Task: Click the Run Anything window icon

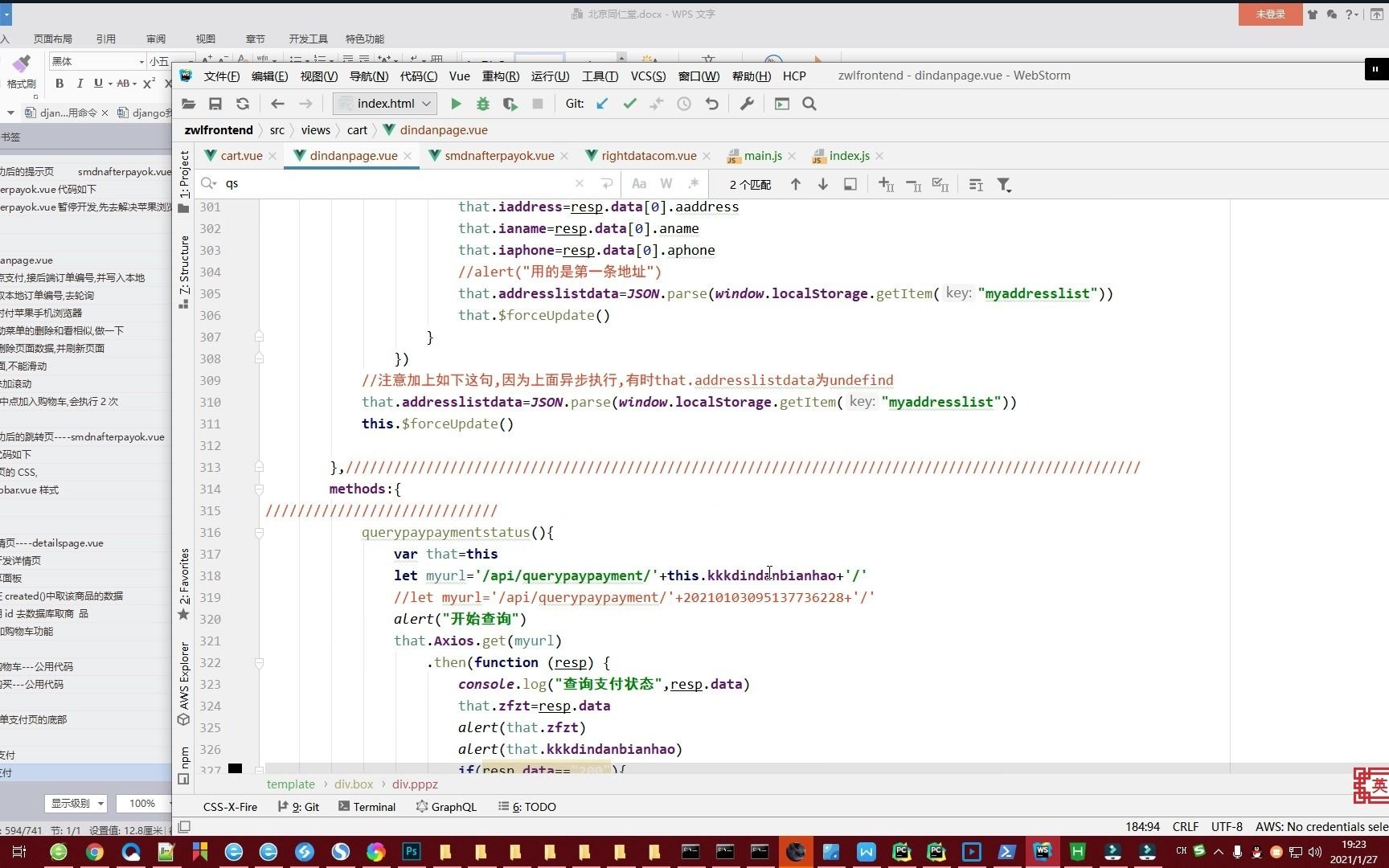Action: point(781,104)
